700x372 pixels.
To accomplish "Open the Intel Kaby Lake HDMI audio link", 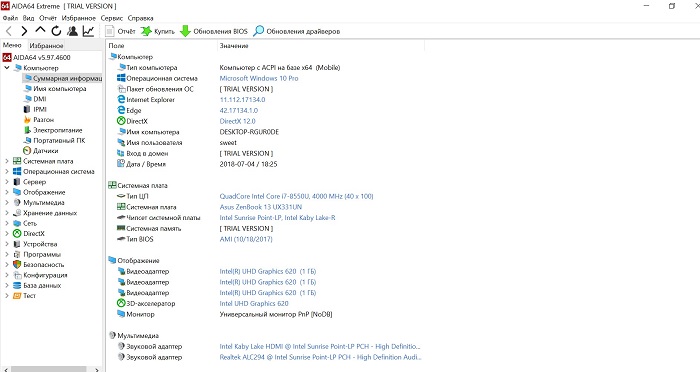I will point(320,346).
